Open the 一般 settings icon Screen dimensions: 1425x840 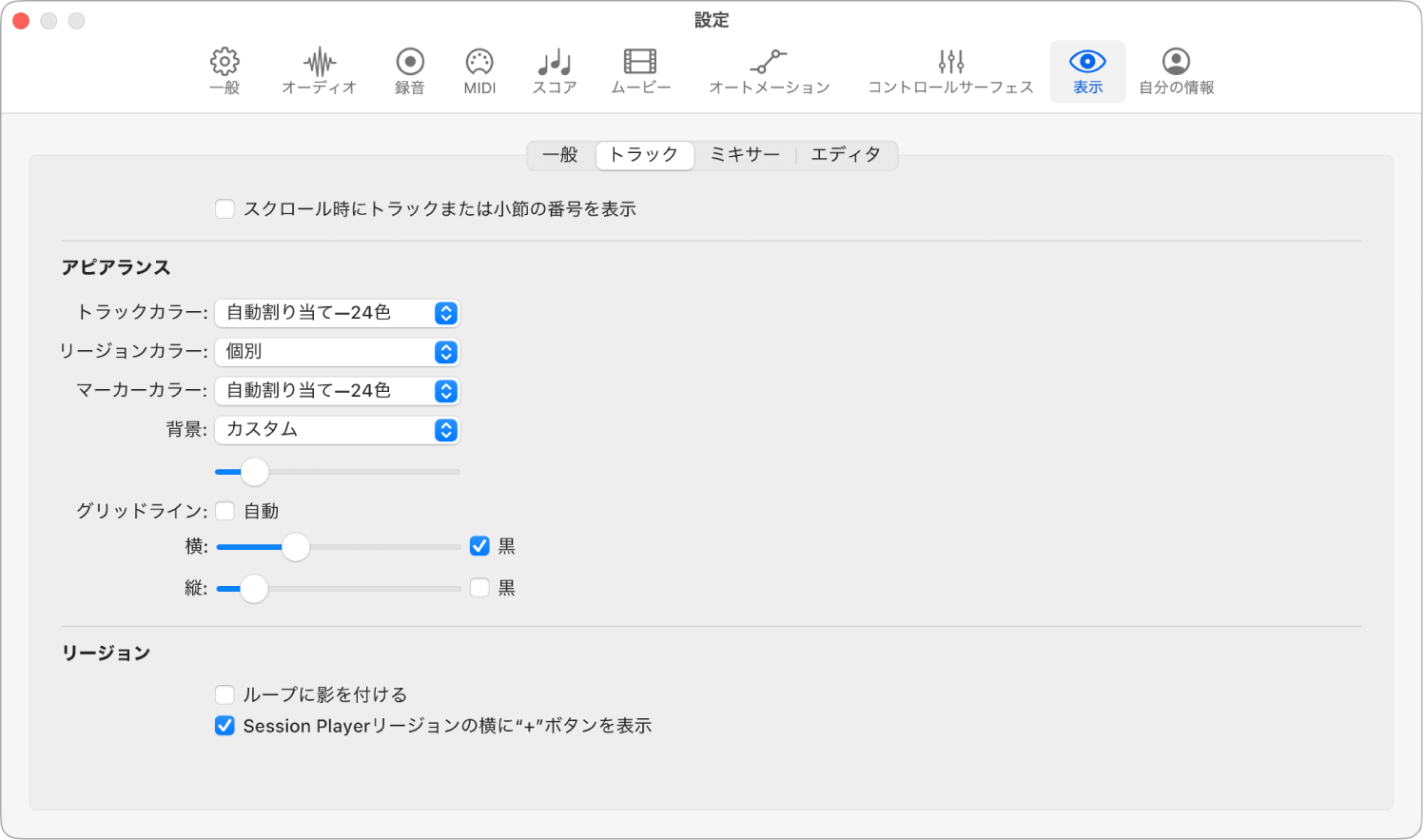(224, 70)
